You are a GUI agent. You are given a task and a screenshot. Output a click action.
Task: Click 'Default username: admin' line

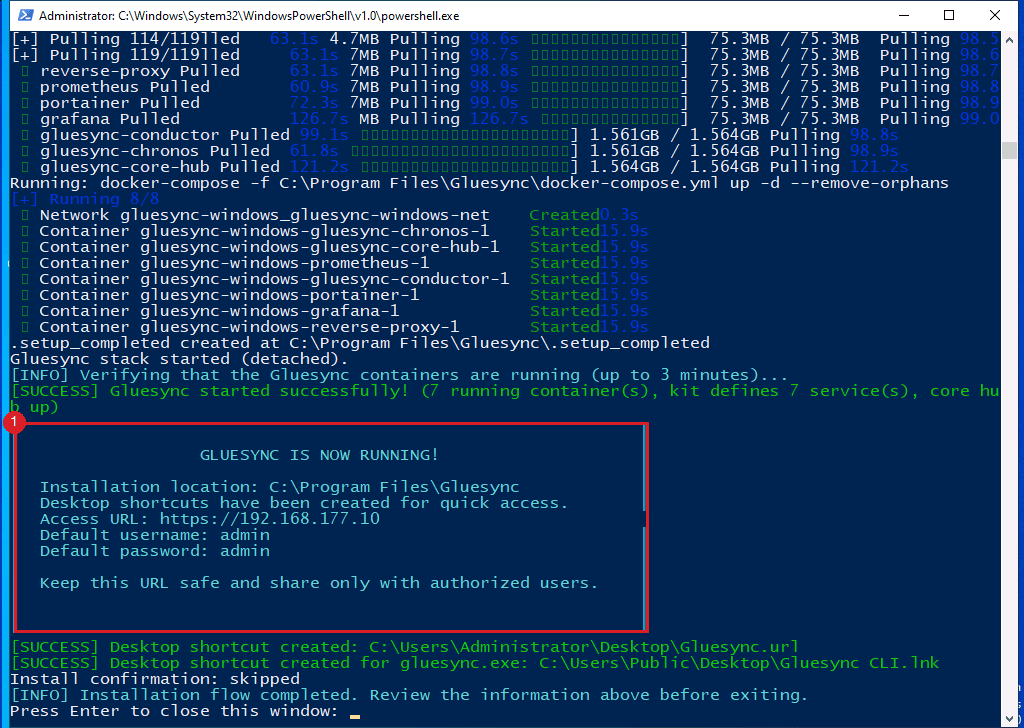pyautogui.click(x=155, y=535)
